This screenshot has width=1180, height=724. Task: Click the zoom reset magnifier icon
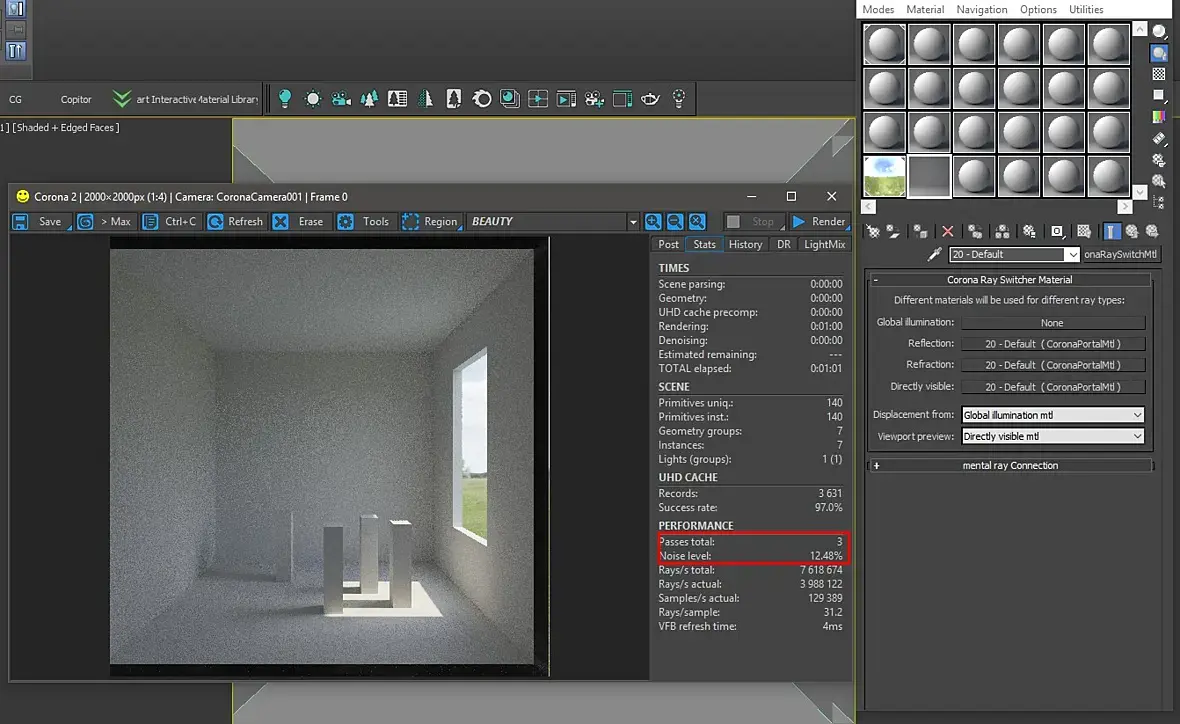coord(698,221)
